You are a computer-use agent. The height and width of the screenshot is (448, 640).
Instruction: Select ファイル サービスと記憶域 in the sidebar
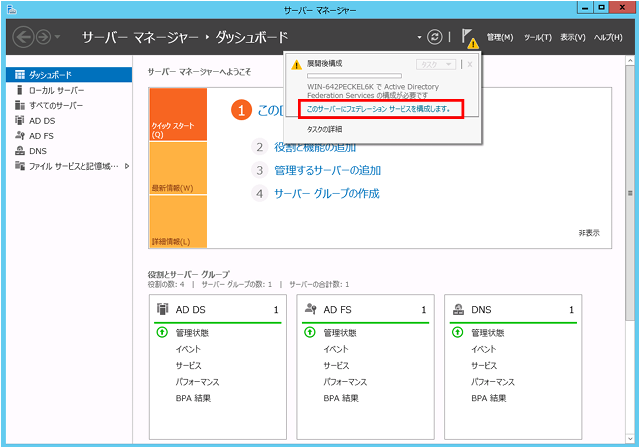pos(69,166)
